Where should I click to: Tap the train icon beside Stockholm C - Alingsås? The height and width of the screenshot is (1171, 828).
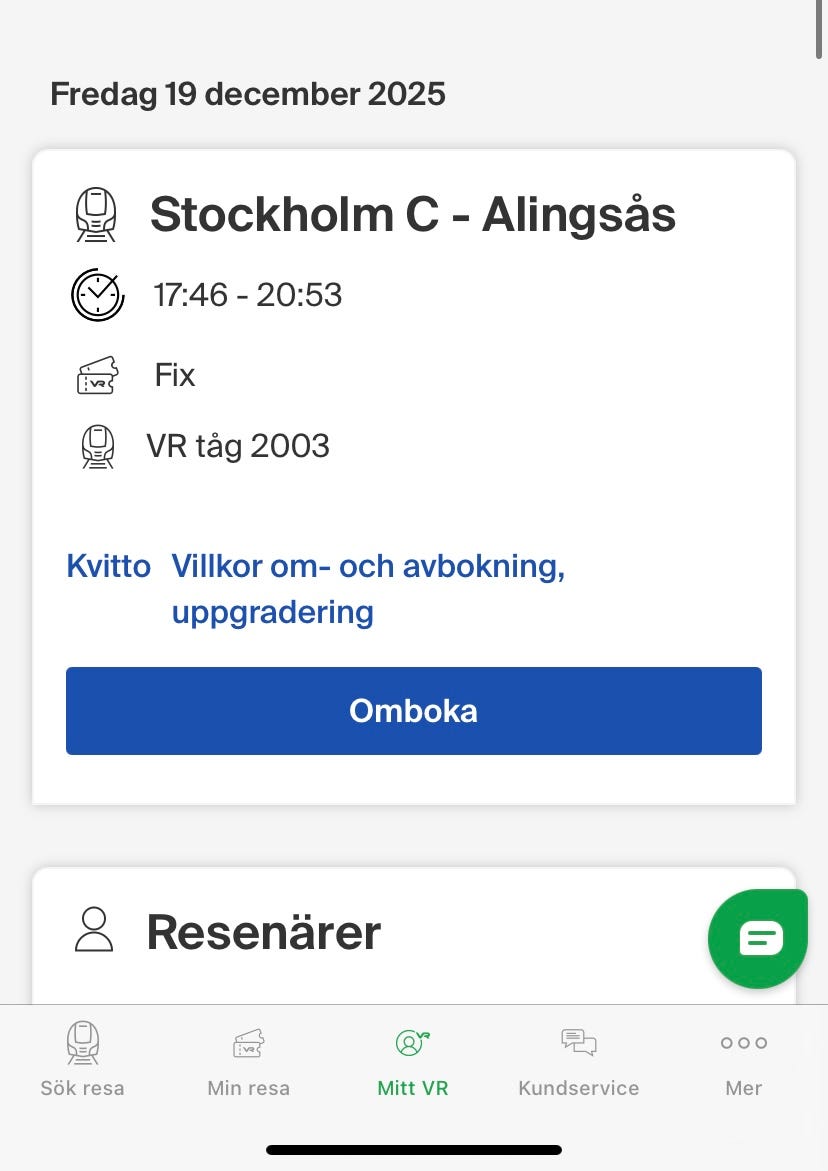97,215
